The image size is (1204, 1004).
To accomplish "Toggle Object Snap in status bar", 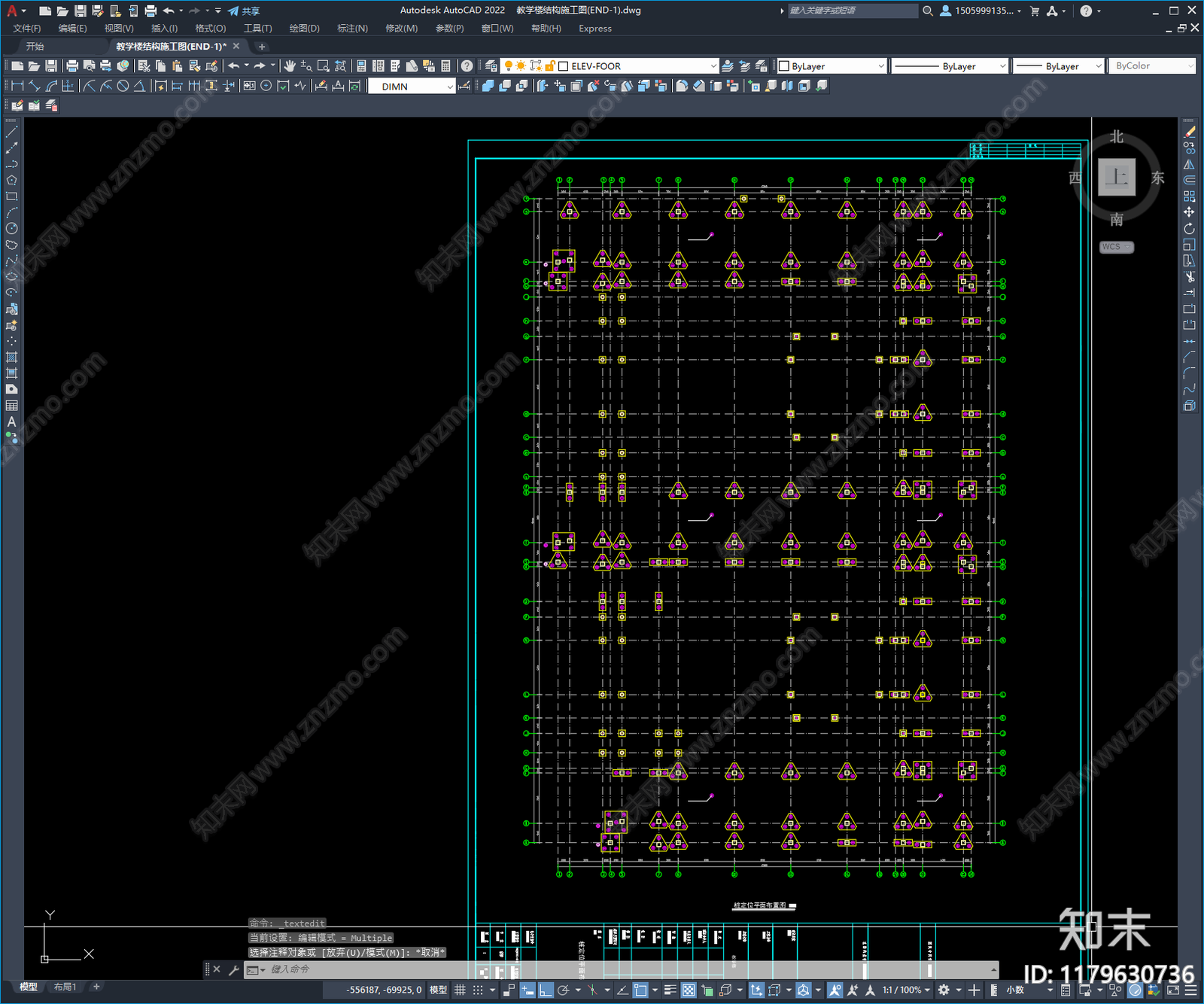I will pyautogui.click(x=640, y=990).
